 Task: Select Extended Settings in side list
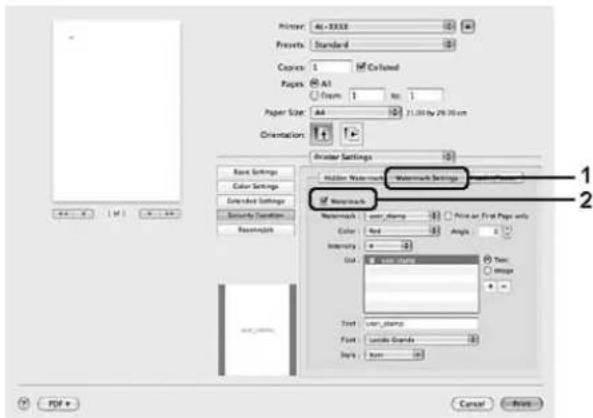click(256, 201)
